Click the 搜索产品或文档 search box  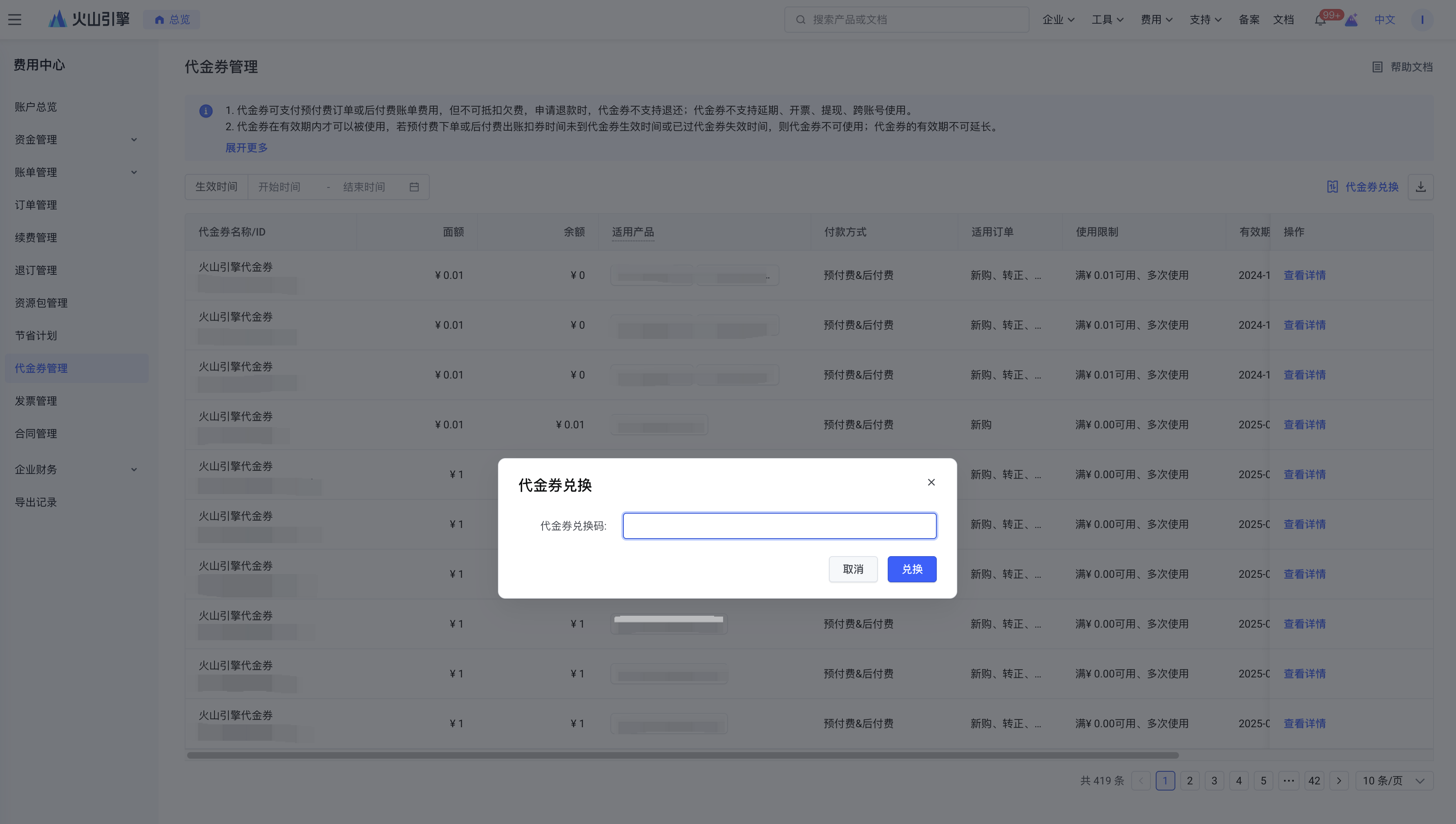pos(906,20)
